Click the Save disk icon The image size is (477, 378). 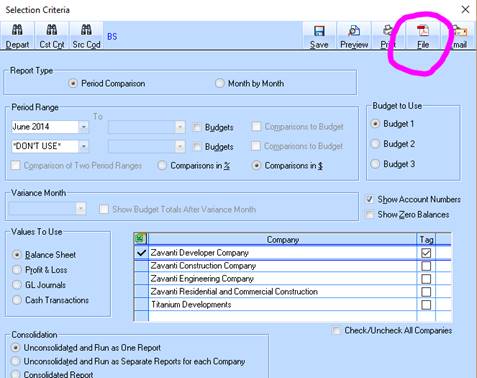tap(319, 36)
